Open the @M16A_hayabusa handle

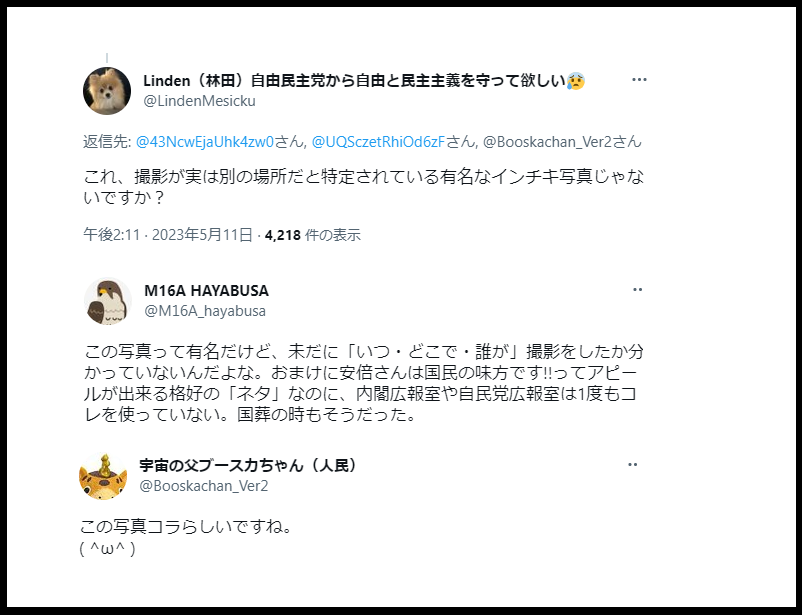(x=205, y=311)
